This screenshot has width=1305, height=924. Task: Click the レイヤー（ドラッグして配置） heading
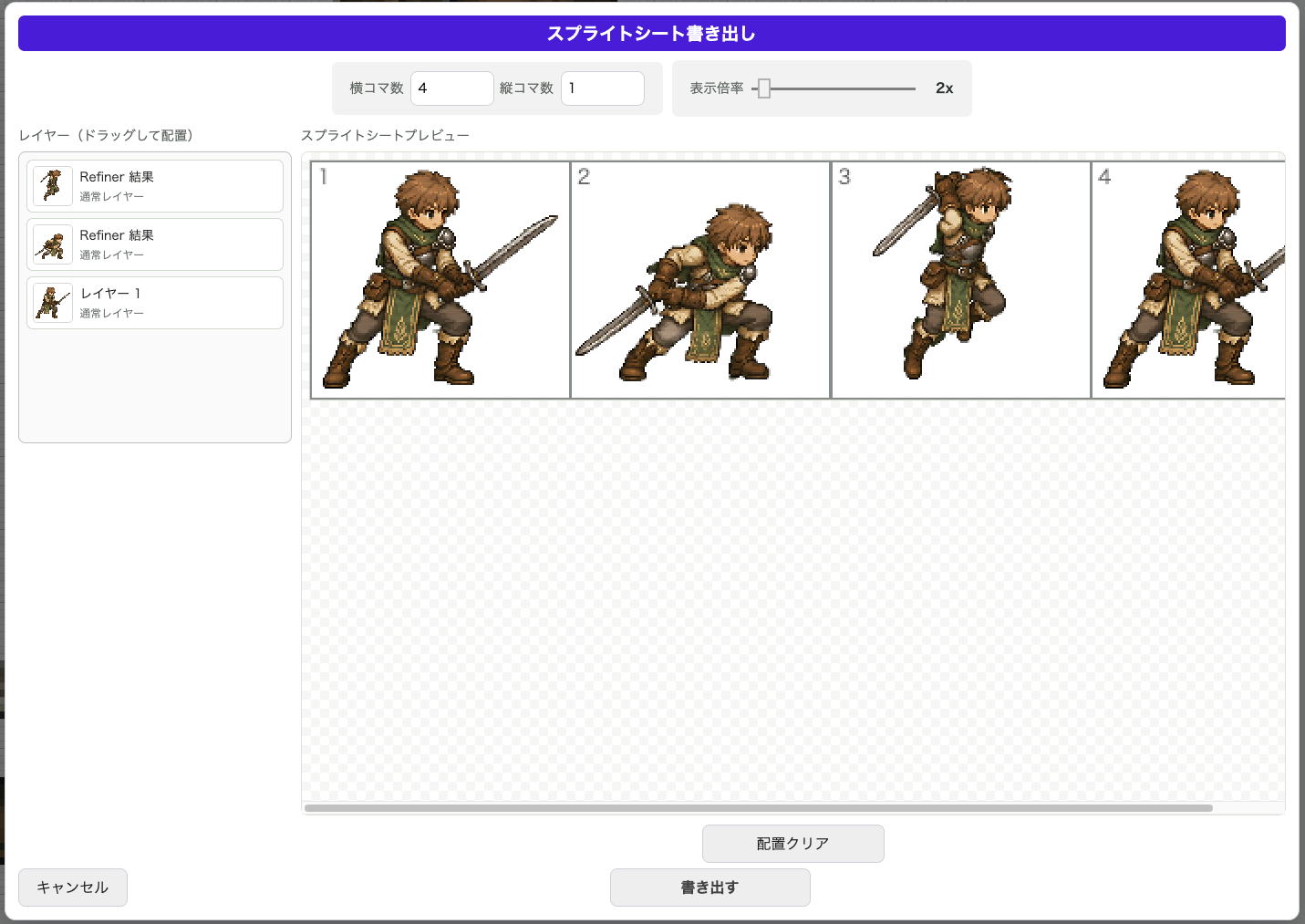106,135
